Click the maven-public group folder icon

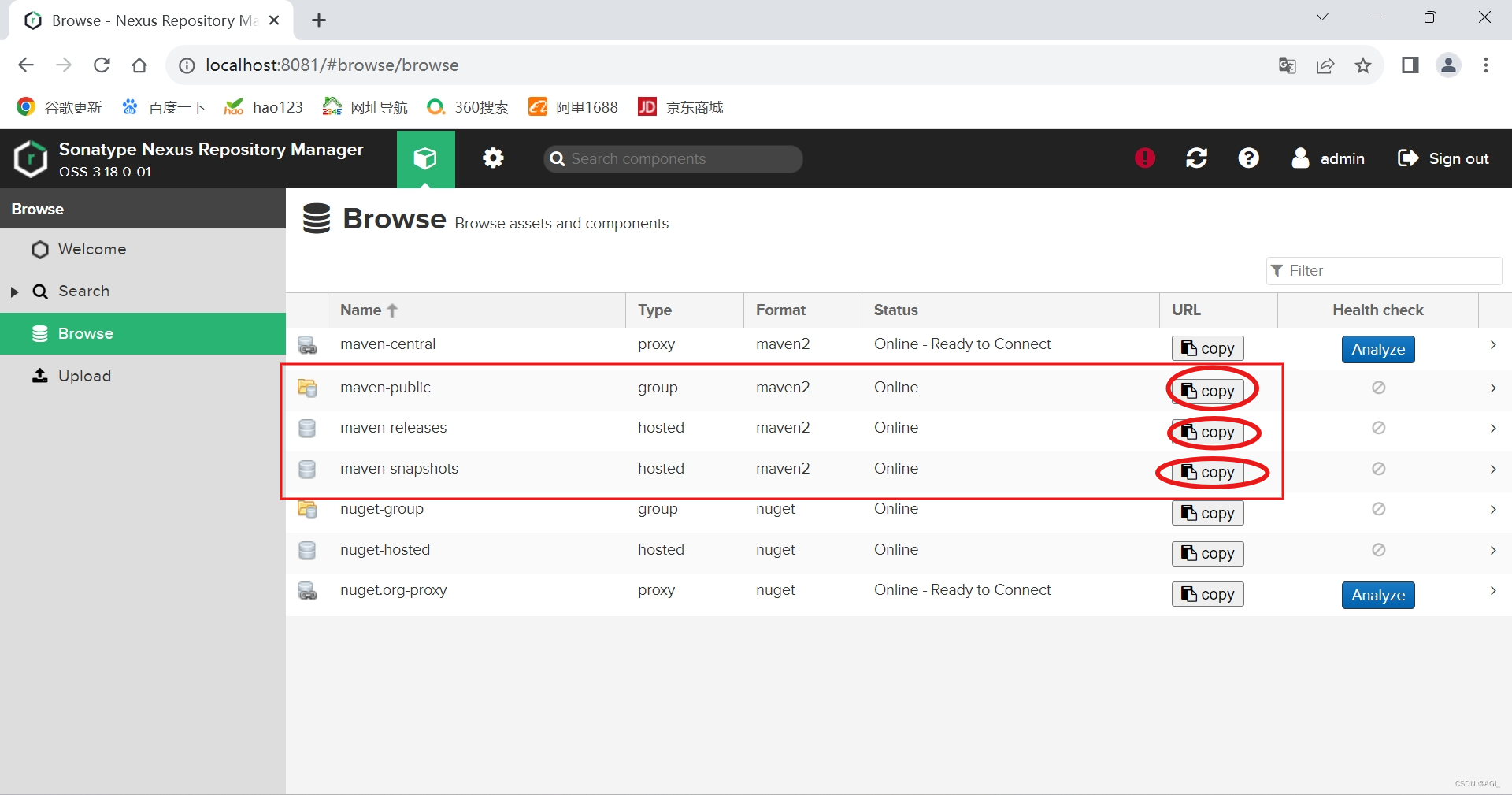[307, 388]
